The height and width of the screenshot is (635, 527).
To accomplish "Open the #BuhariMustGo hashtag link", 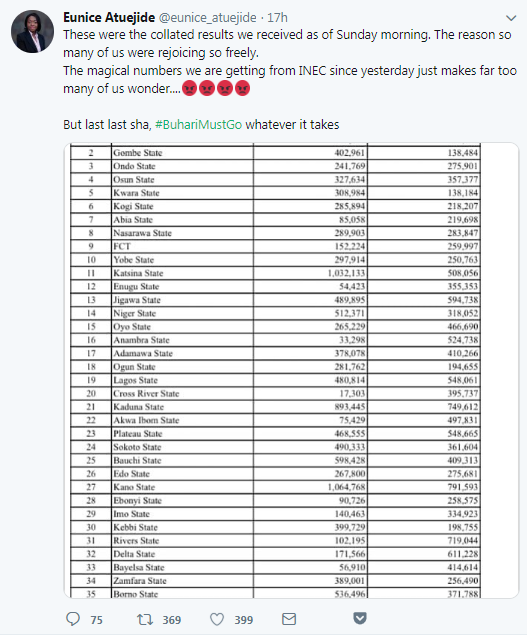I will [x=198, y=124].
